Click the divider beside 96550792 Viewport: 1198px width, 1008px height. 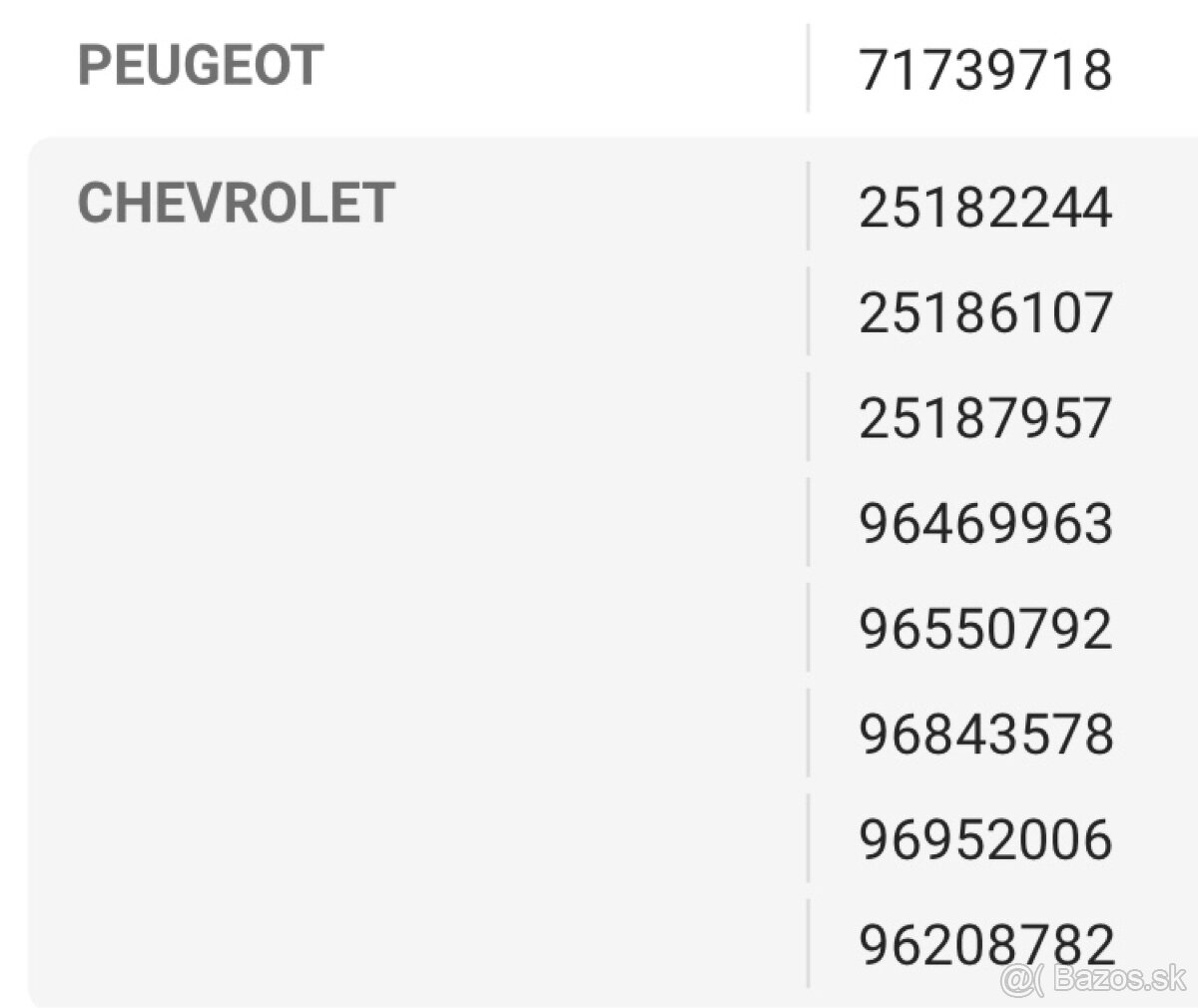coord(808,627)
